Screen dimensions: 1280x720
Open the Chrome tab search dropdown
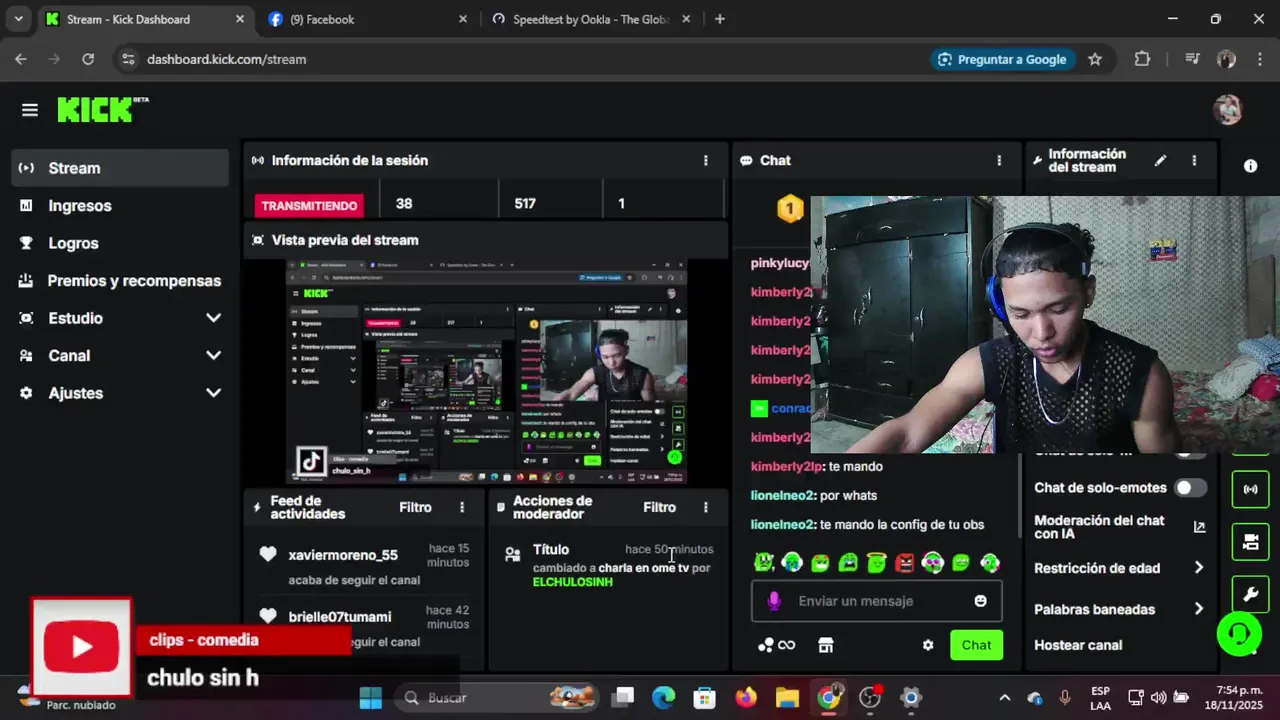click(x=18, y=19)
